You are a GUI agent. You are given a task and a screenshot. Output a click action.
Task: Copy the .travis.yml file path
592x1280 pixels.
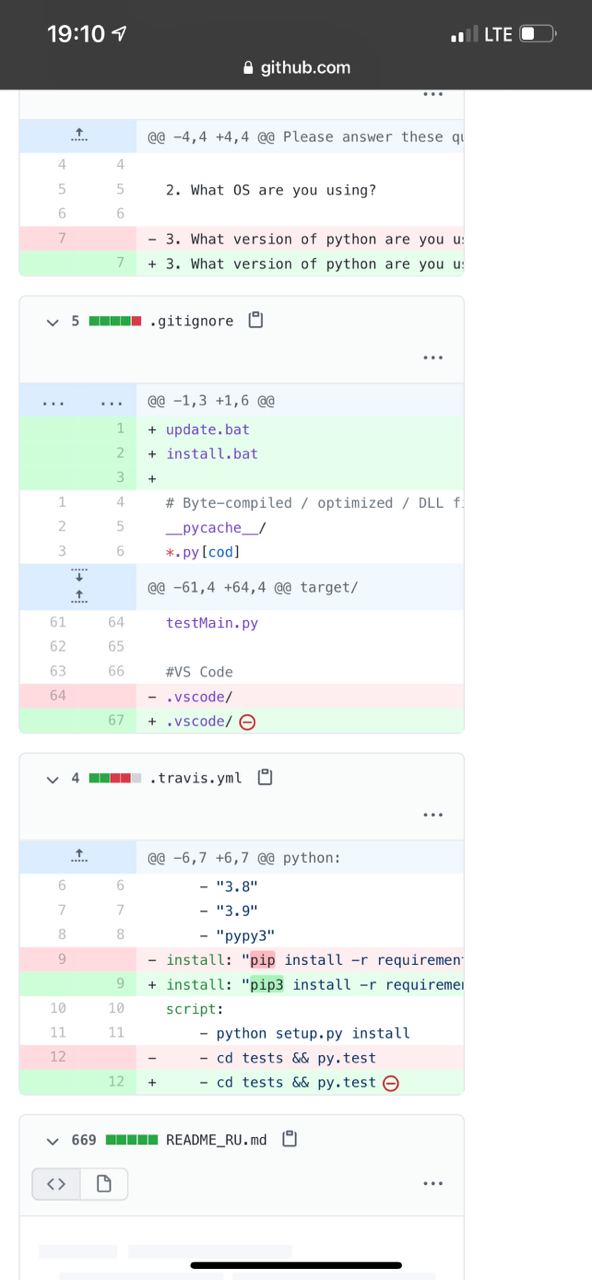tap(265, 777)
